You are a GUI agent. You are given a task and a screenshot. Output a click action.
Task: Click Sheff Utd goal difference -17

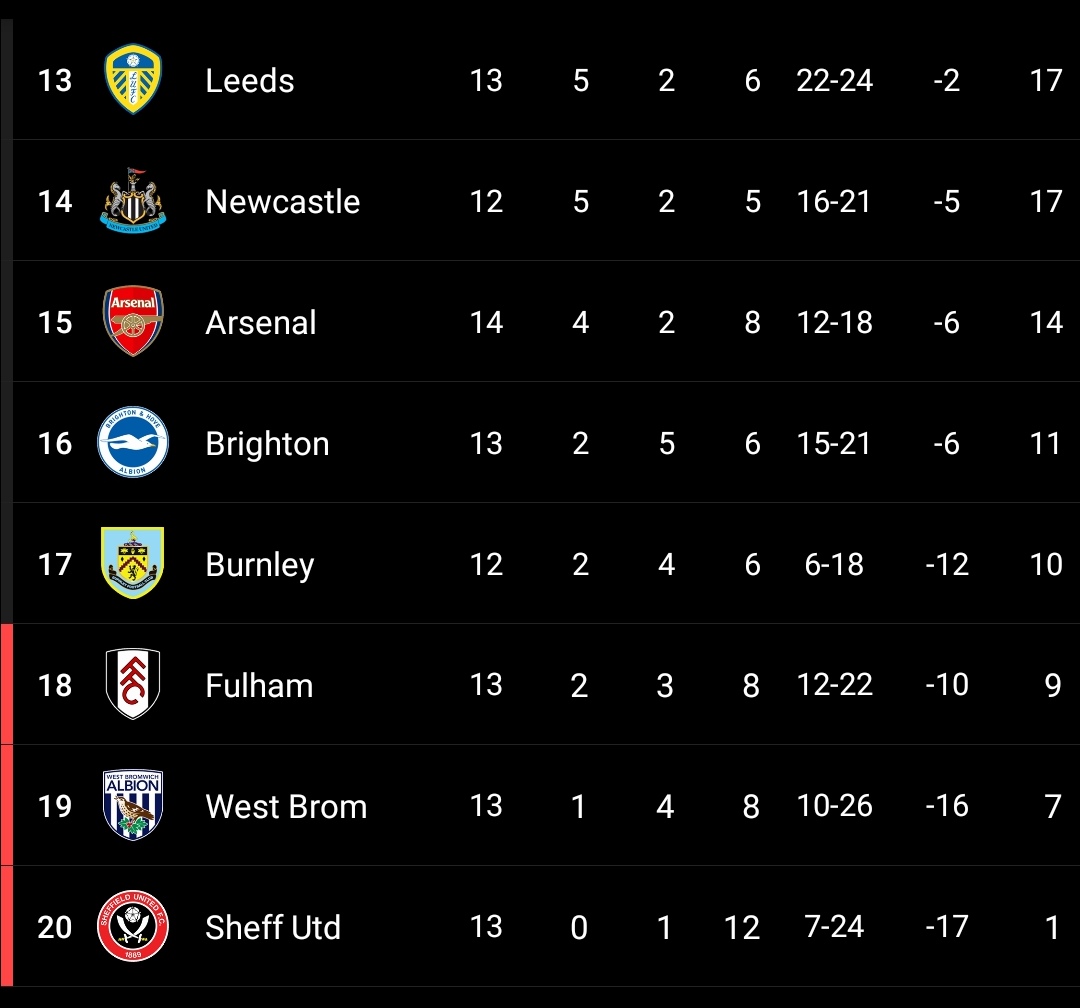(x=947, y=927)
